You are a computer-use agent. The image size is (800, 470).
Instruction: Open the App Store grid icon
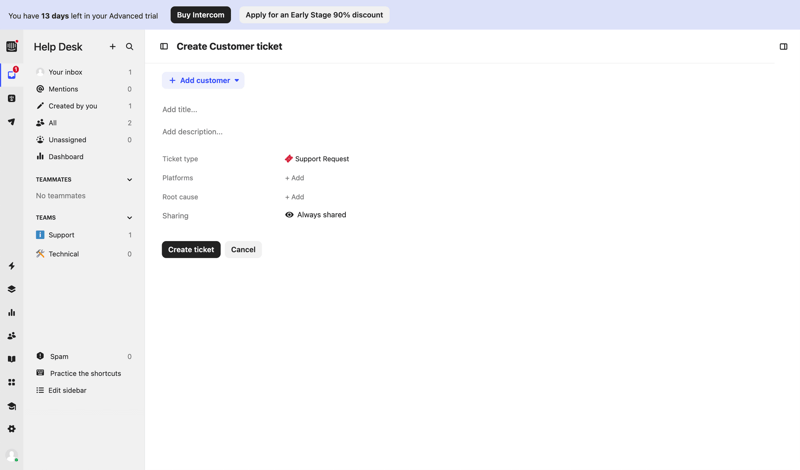click(x=11, y=382)
